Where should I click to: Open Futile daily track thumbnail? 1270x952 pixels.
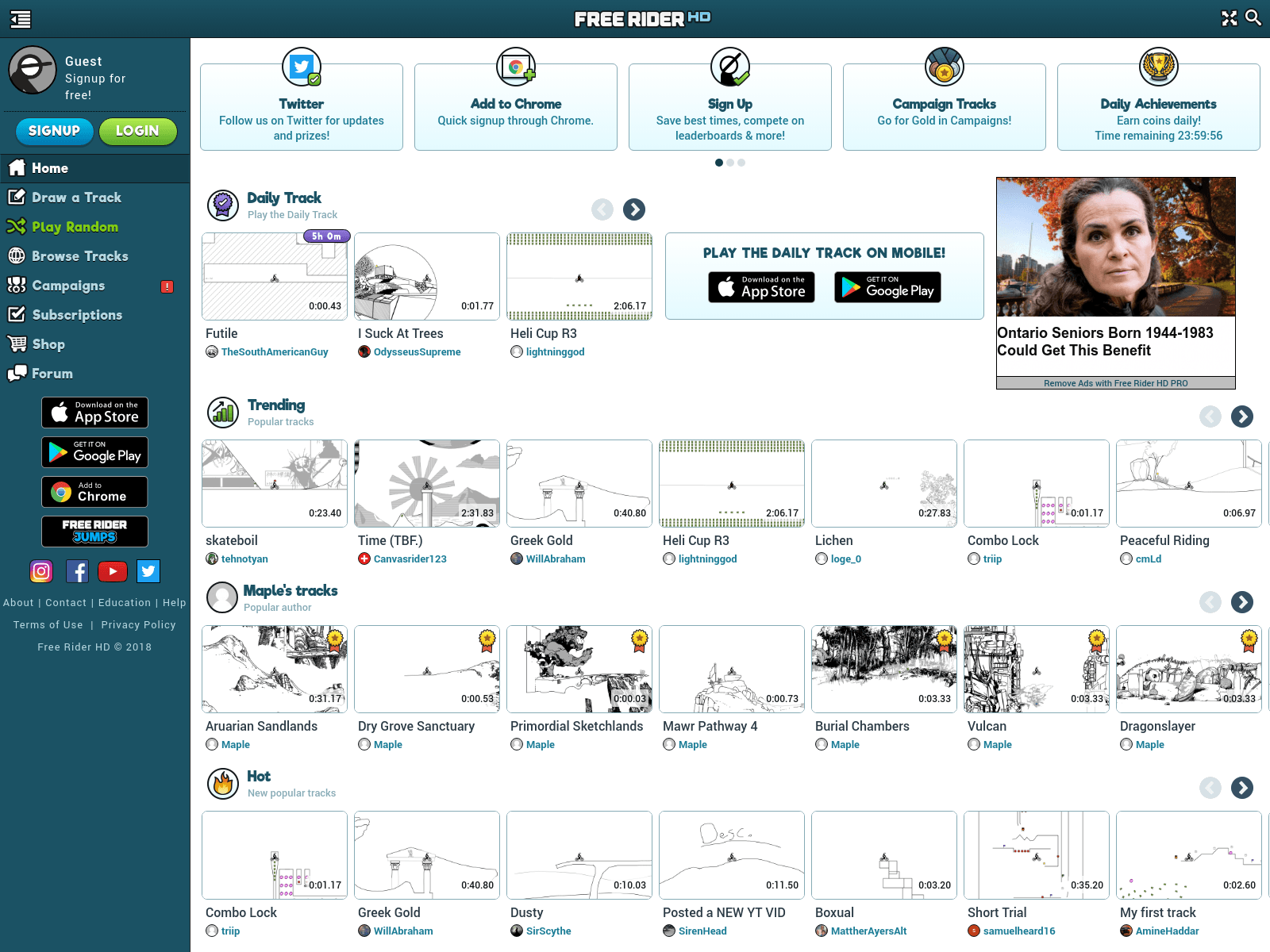(x=275, y=276)
